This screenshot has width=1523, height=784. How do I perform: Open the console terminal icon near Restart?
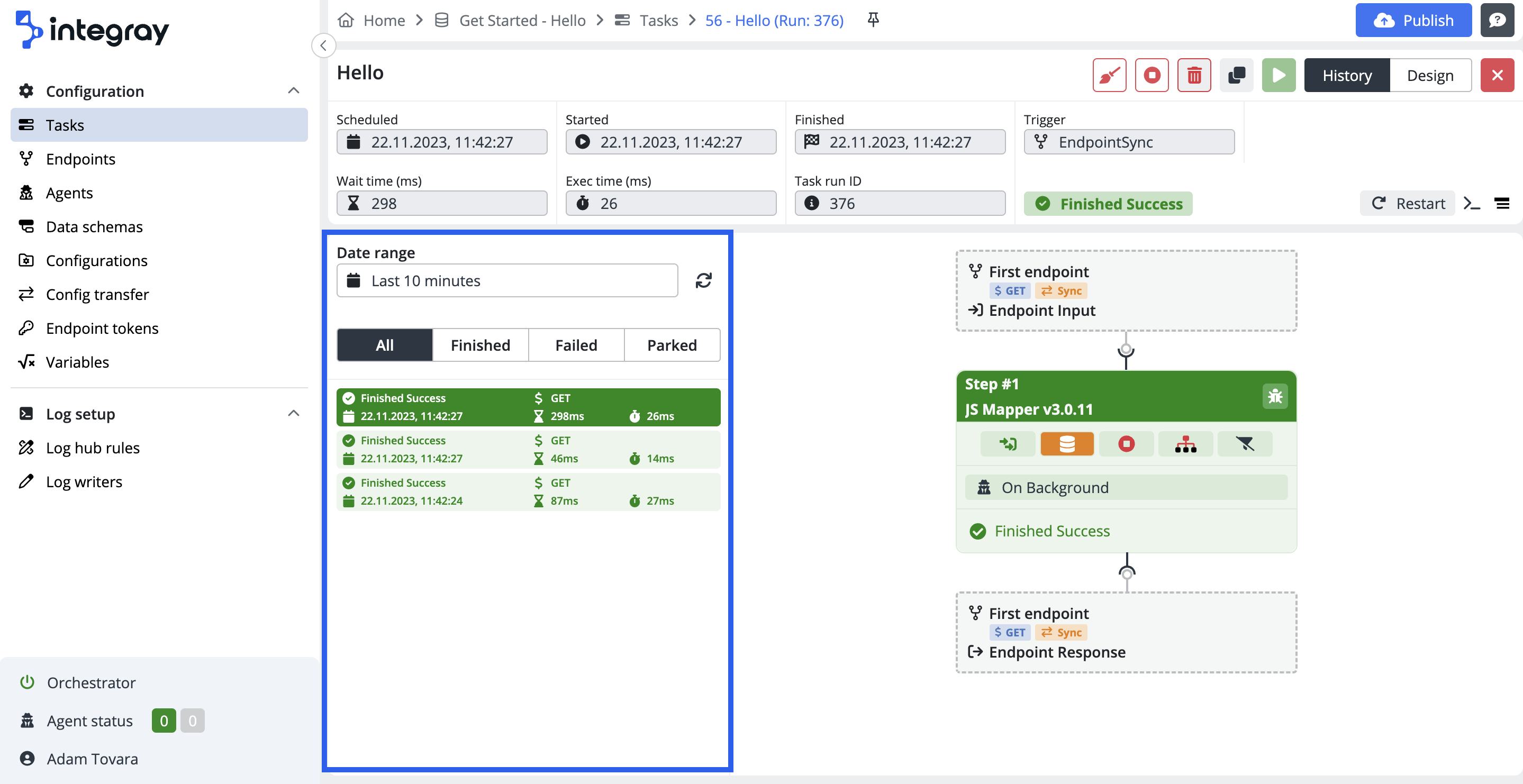1472,203
